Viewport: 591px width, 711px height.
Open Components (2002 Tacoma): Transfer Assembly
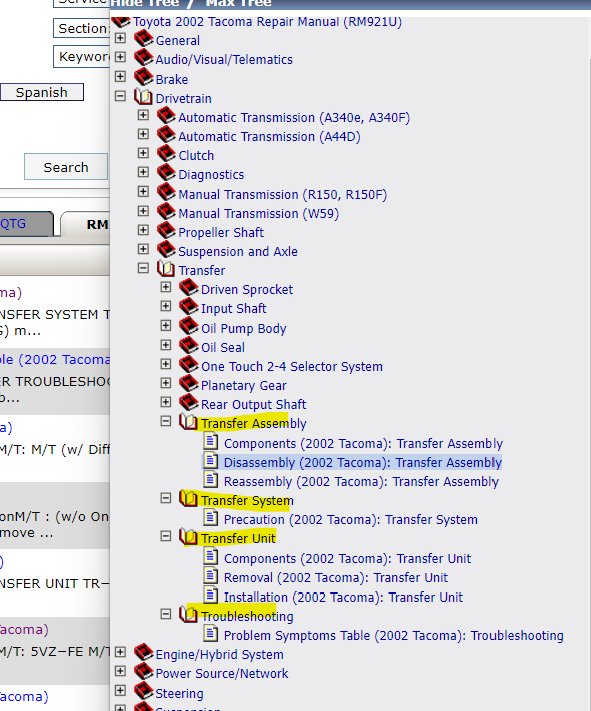point(363,443)
